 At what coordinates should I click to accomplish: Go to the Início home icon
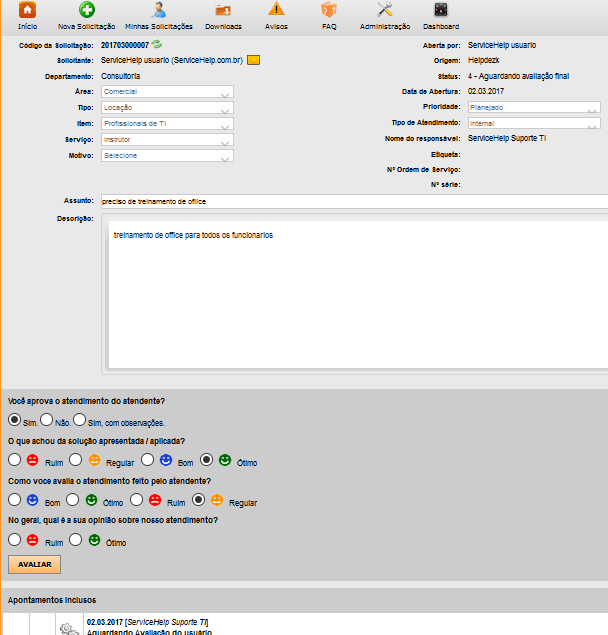click(27, 10)
